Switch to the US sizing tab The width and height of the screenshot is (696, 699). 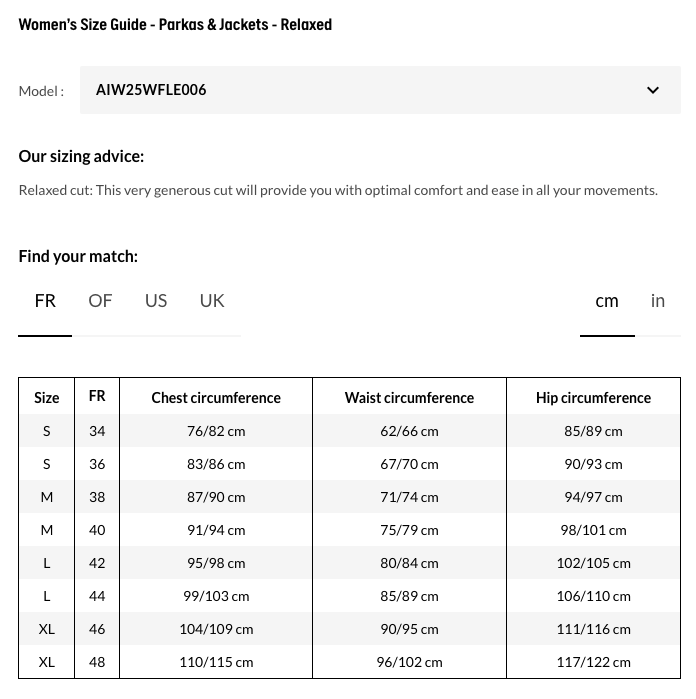tap(156, 301)
